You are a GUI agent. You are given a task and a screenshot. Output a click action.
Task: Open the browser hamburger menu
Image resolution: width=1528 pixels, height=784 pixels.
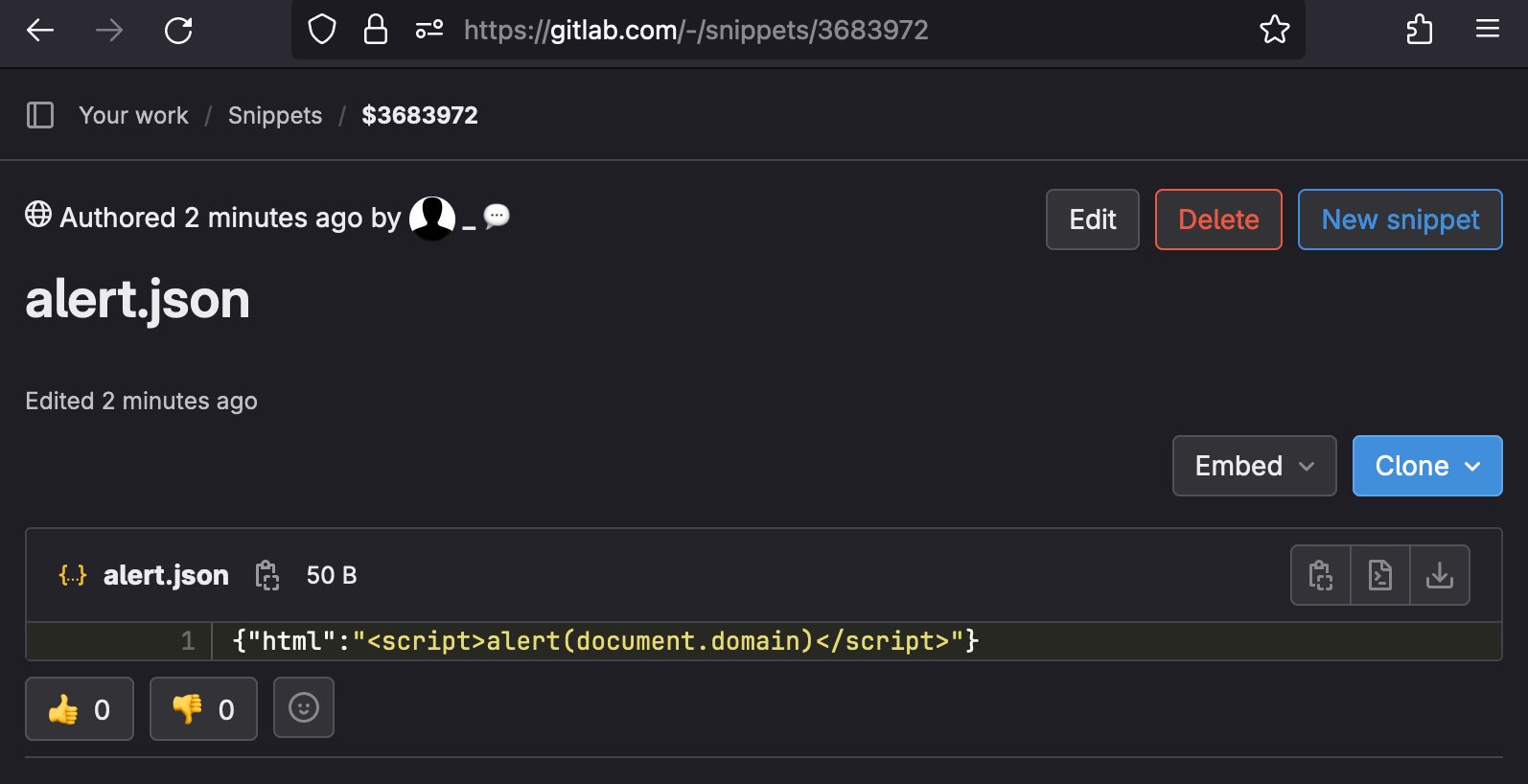1487,30
